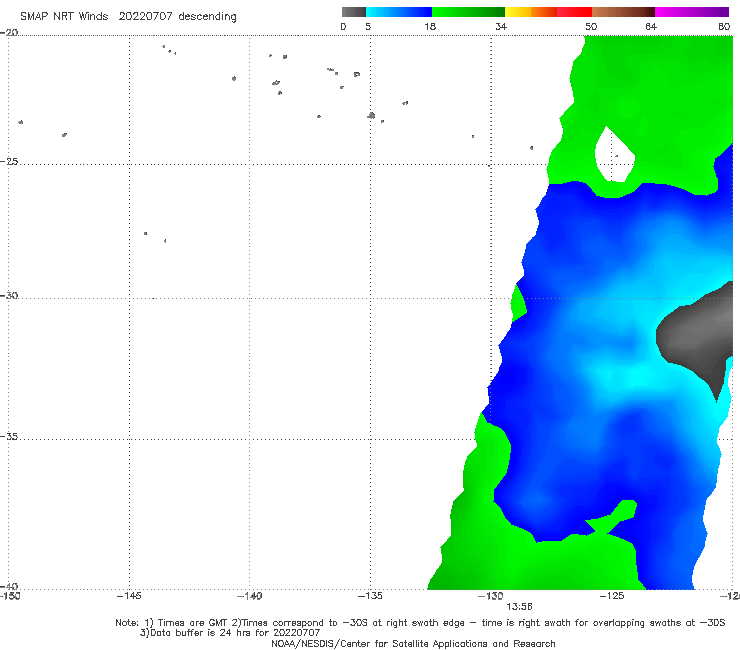
Task: Click the color bar label '64'
Action: pos(651,26)
